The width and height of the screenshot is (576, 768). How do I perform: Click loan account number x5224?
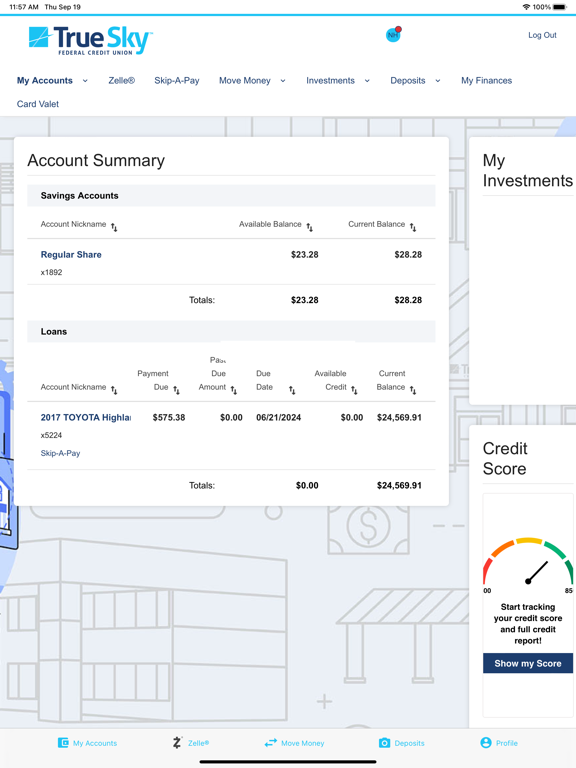[51, 435]
